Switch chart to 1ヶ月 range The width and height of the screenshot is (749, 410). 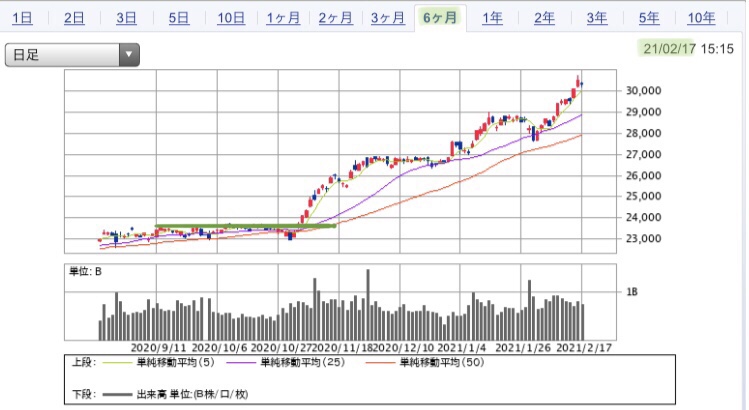(283, 18)
